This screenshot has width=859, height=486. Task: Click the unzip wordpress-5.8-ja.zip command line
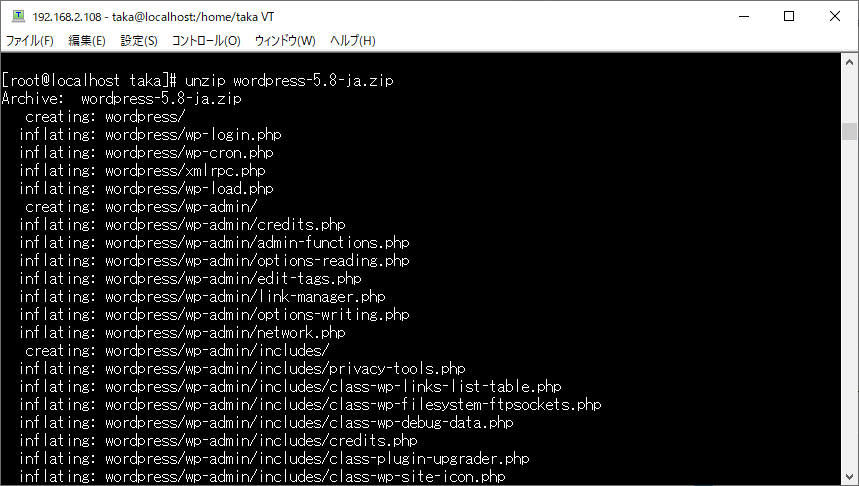[x=198, y=81]
